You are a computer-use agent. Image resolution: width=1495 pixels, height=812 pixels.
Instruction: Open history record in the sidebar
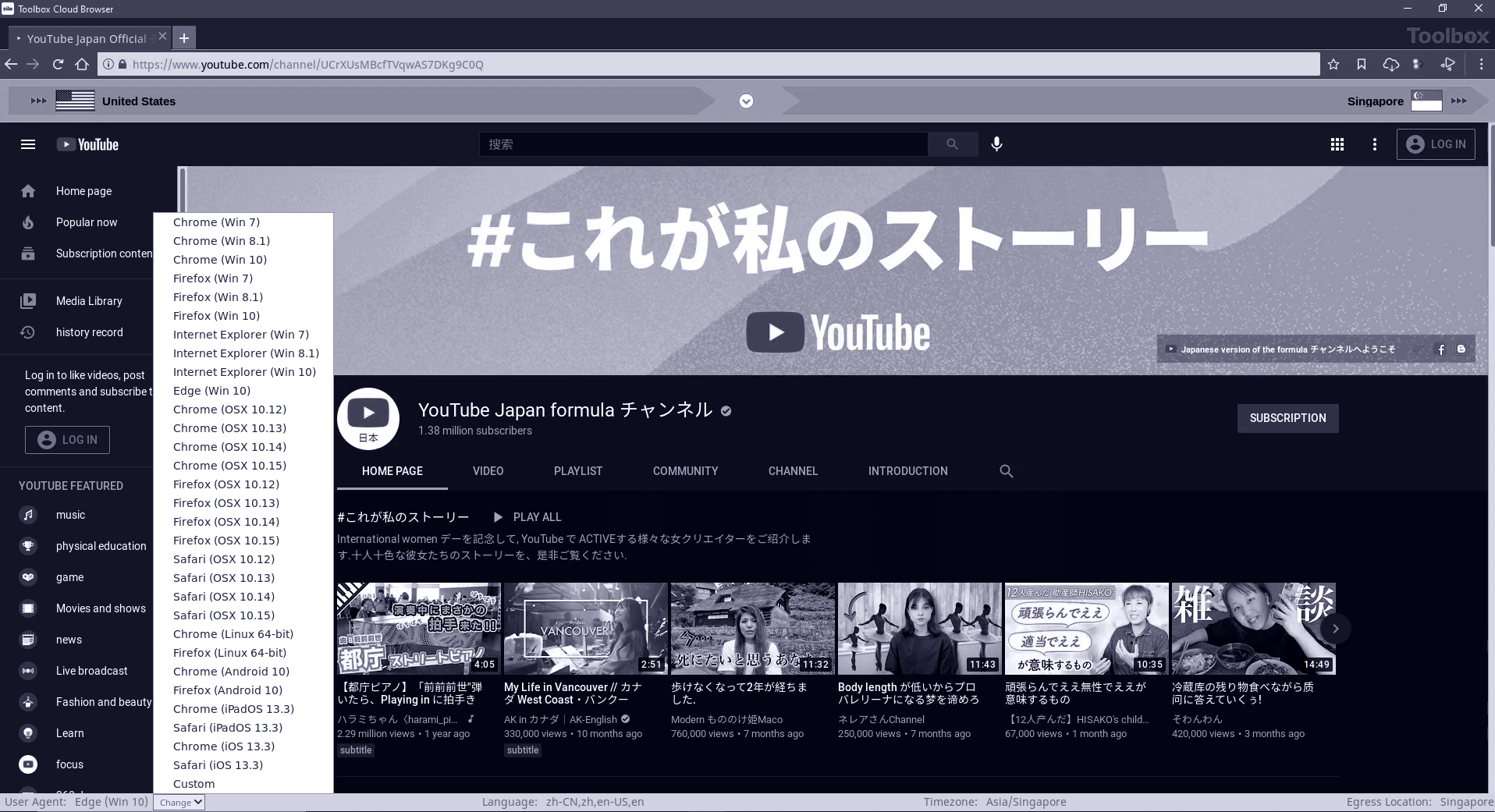[90, 332]
